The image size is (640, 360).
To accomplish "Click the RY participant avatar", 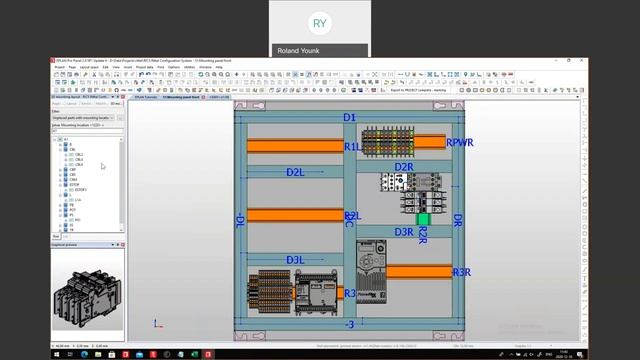I will tap(320, 23).
